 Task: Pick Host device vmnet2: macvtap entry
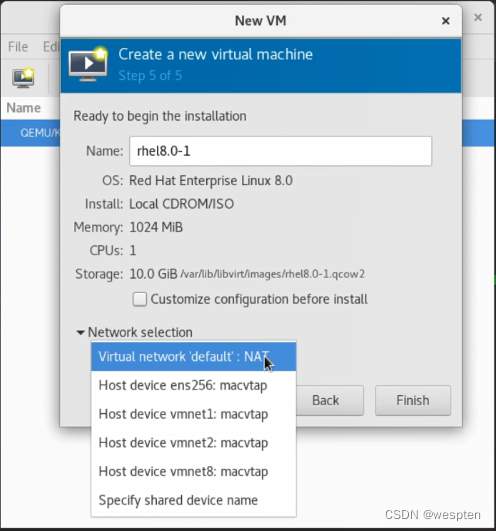pos(193,443)
